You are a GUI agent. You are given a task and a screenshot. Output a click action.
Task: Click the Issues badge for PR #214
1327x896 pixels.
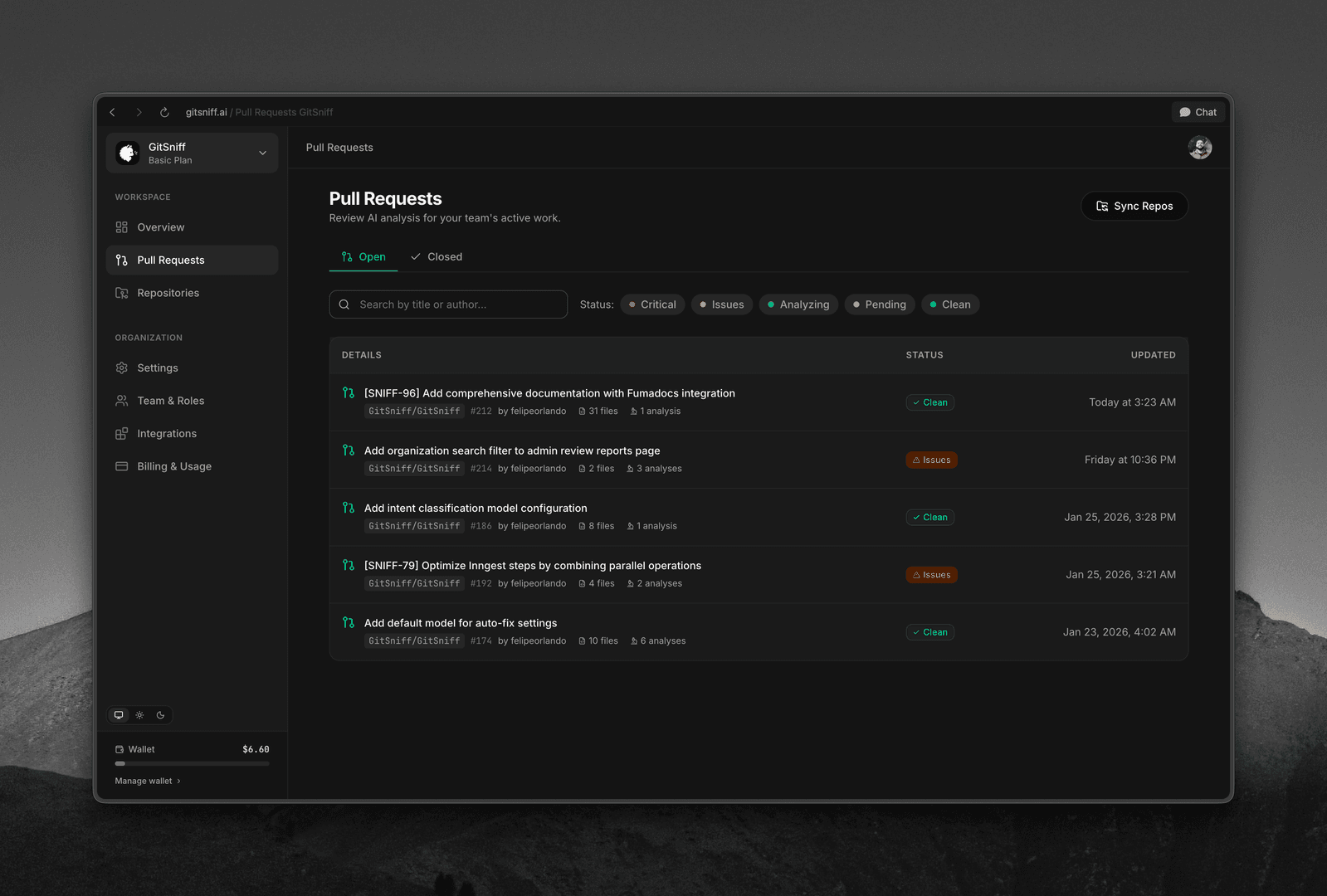click(931, 460)
